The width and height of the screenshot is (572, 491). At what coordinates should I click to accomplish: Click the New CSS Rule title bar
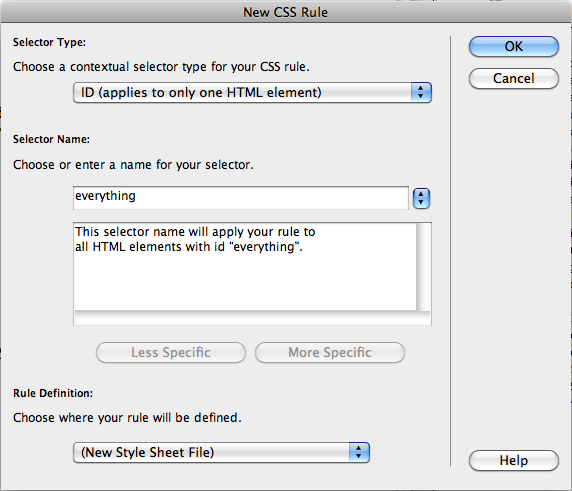coord(286,12)
